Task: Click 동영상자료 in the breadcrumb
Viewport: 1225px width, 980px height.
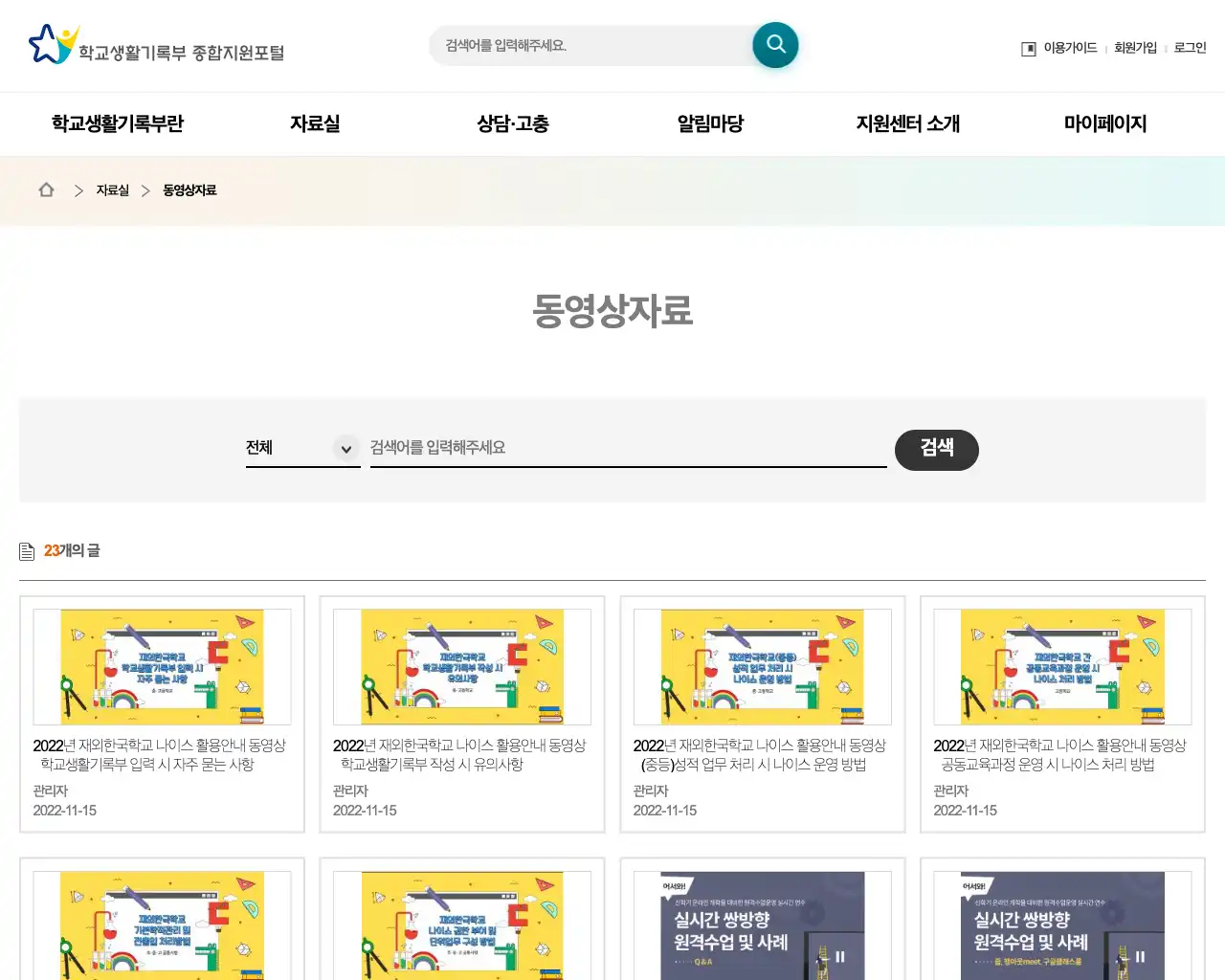Action: pos(189,190)
